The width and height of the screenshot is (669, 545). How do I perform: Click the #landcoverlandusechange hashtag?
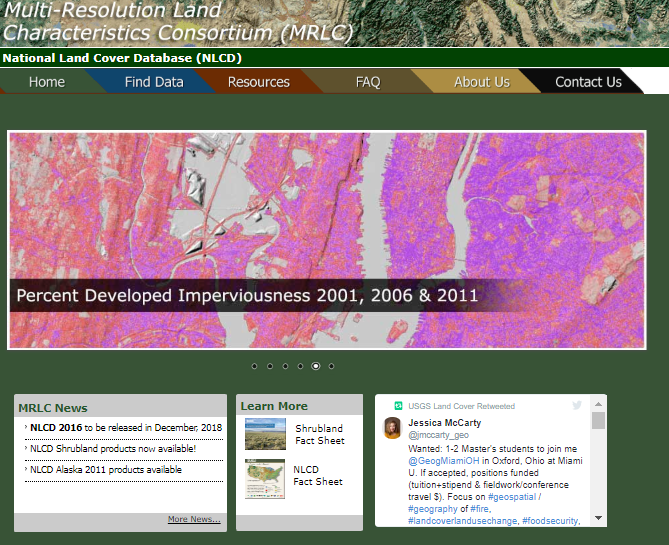pyautogui.click(x=462, y=521)
